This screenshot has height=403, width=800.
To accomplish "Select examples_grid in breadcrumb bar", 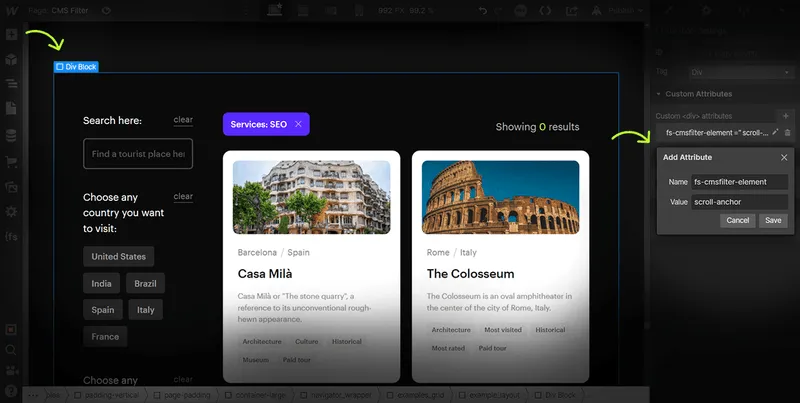I will click(415, 395).
